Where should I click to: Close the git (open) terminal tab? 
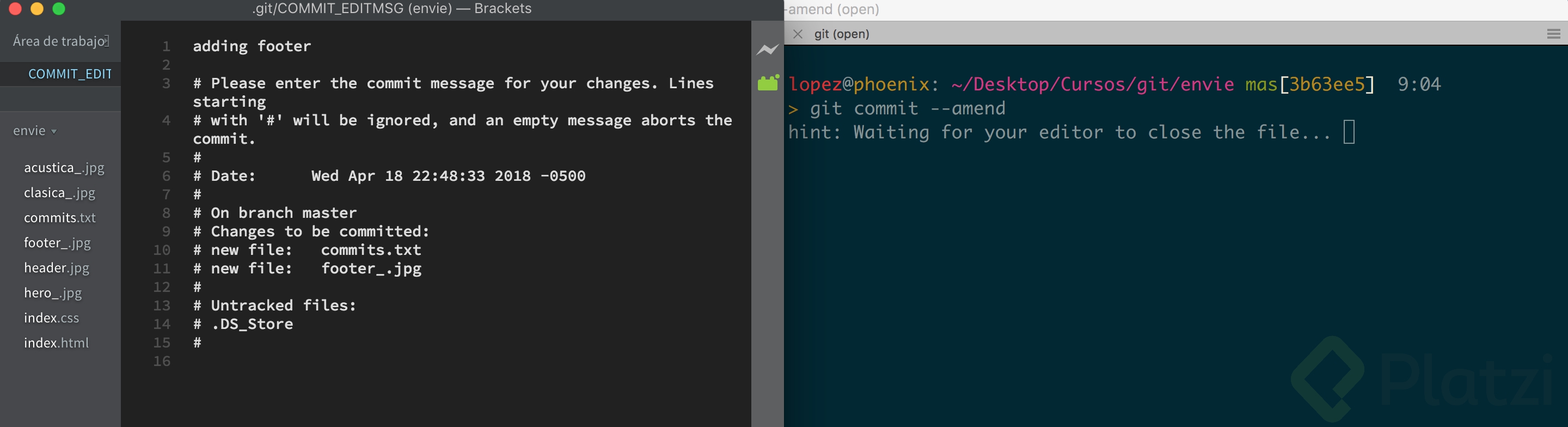pyautogui.click(x=798, y=34)
